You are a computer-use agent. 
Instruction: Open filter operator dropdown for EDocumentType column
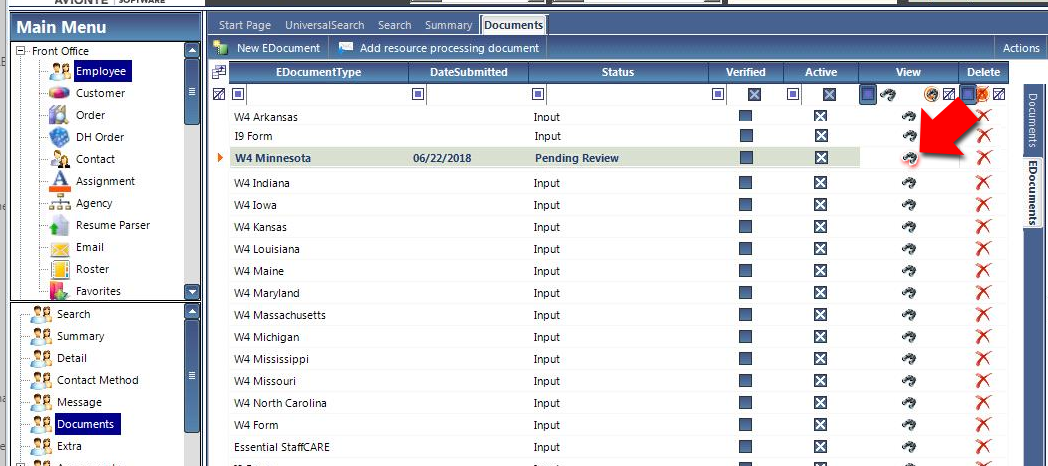(x=239, y=94)
